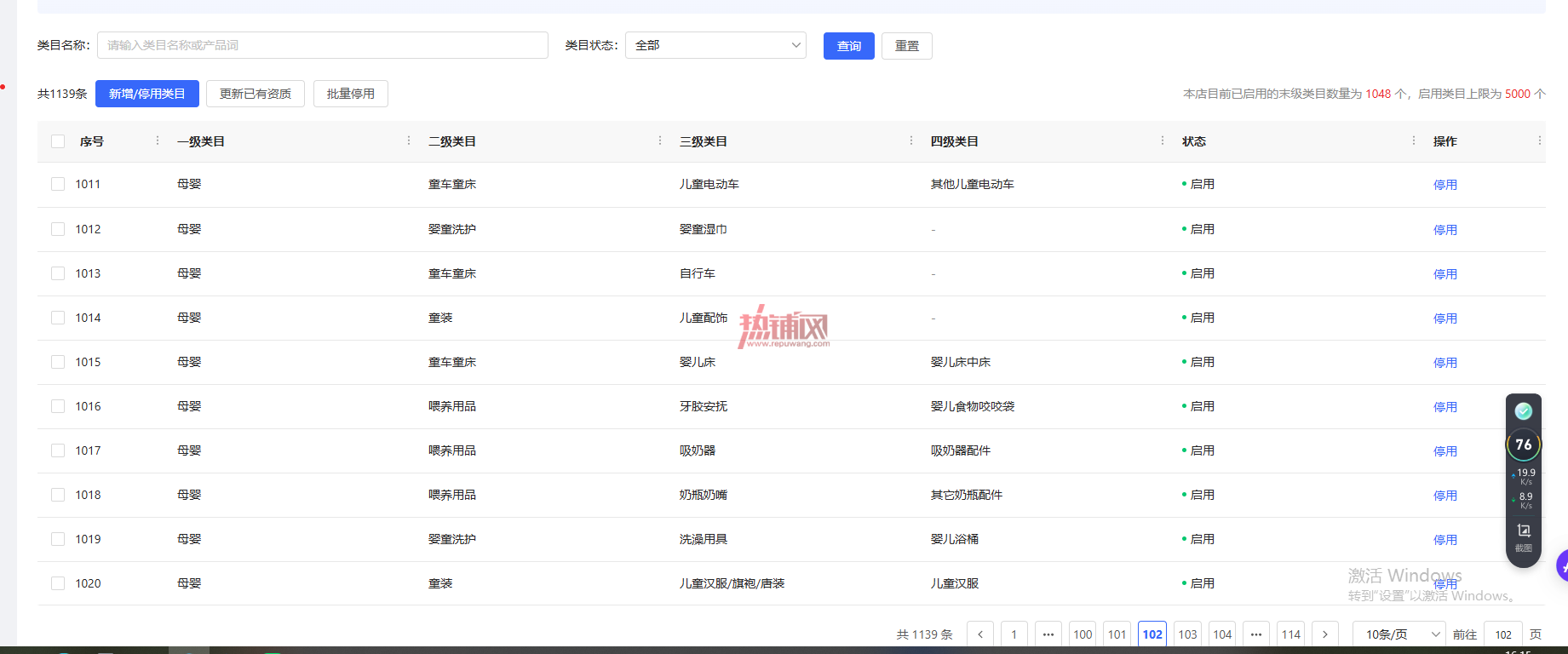The width and height of the screenshot is (1568, 654).
Task: Go to page 104
Action: click(1222, 634)
